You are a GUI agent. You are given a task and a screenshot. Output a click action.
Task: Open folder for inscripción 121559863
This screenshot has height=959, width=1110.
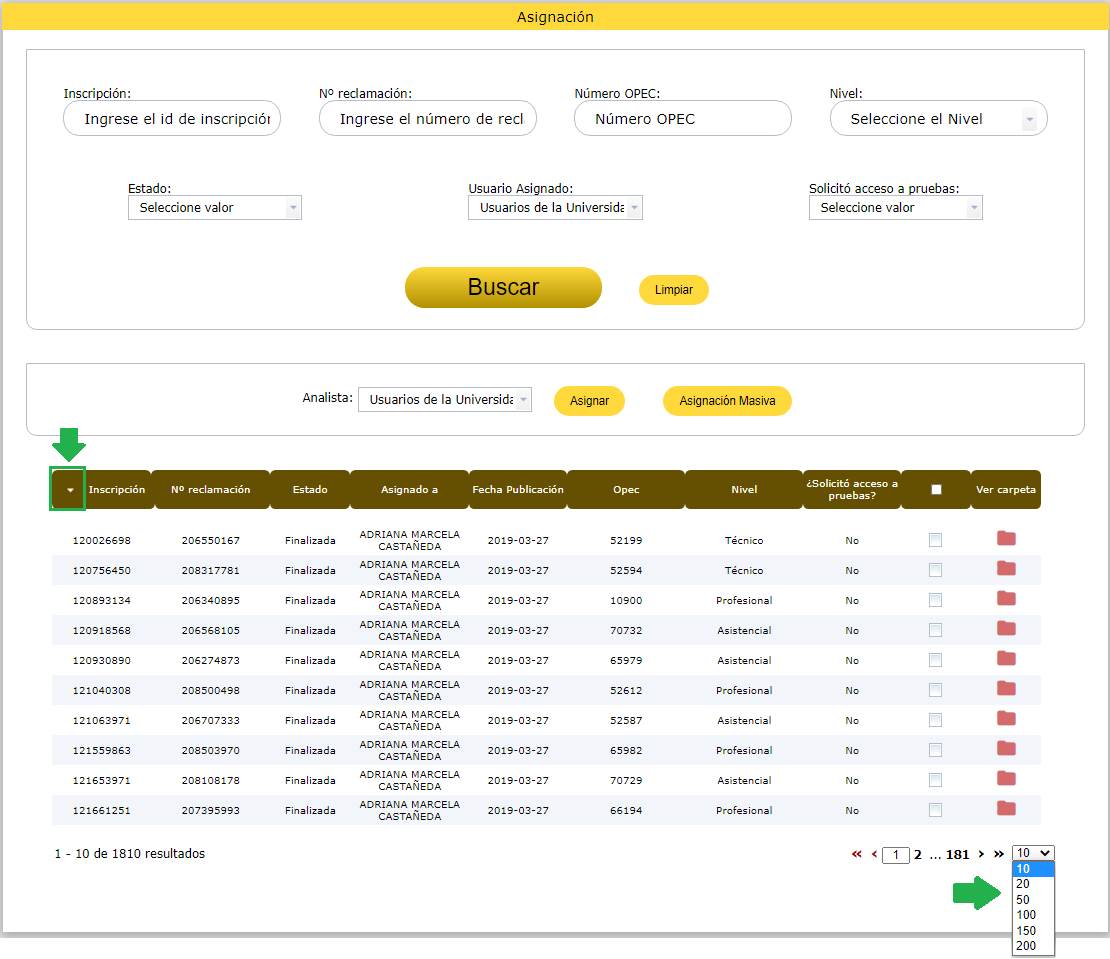1006,749
